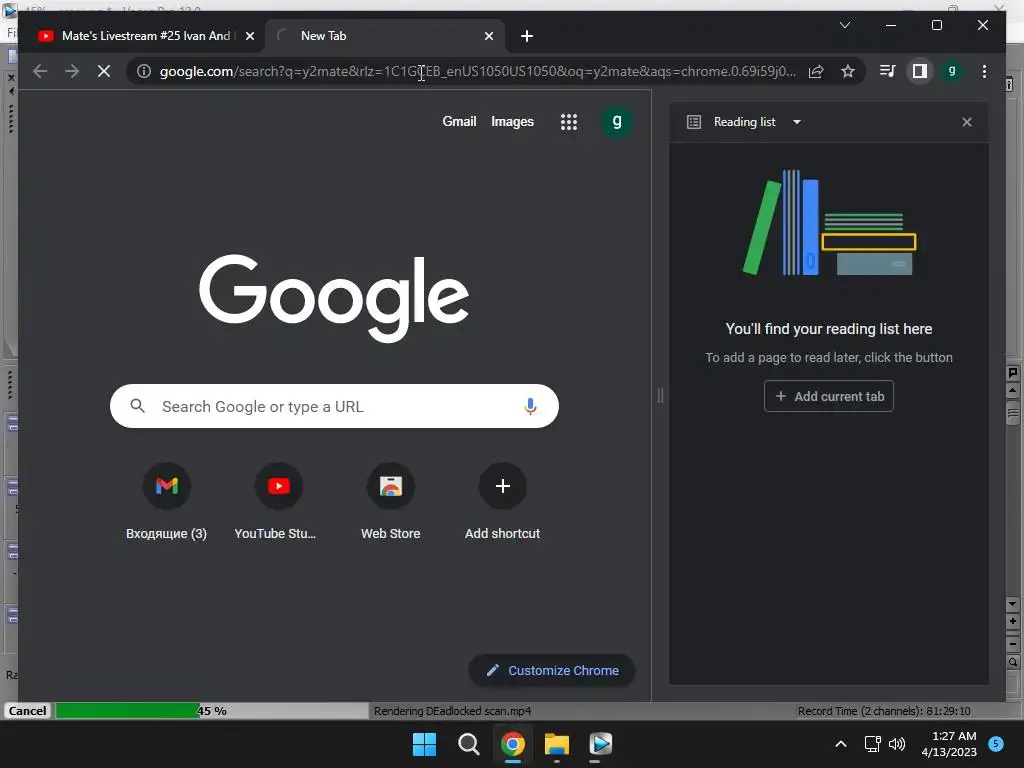This screenshot has width=1024, height=768.
Task: Show hidden tray icons chevron
Action: [x=841, y=744]
